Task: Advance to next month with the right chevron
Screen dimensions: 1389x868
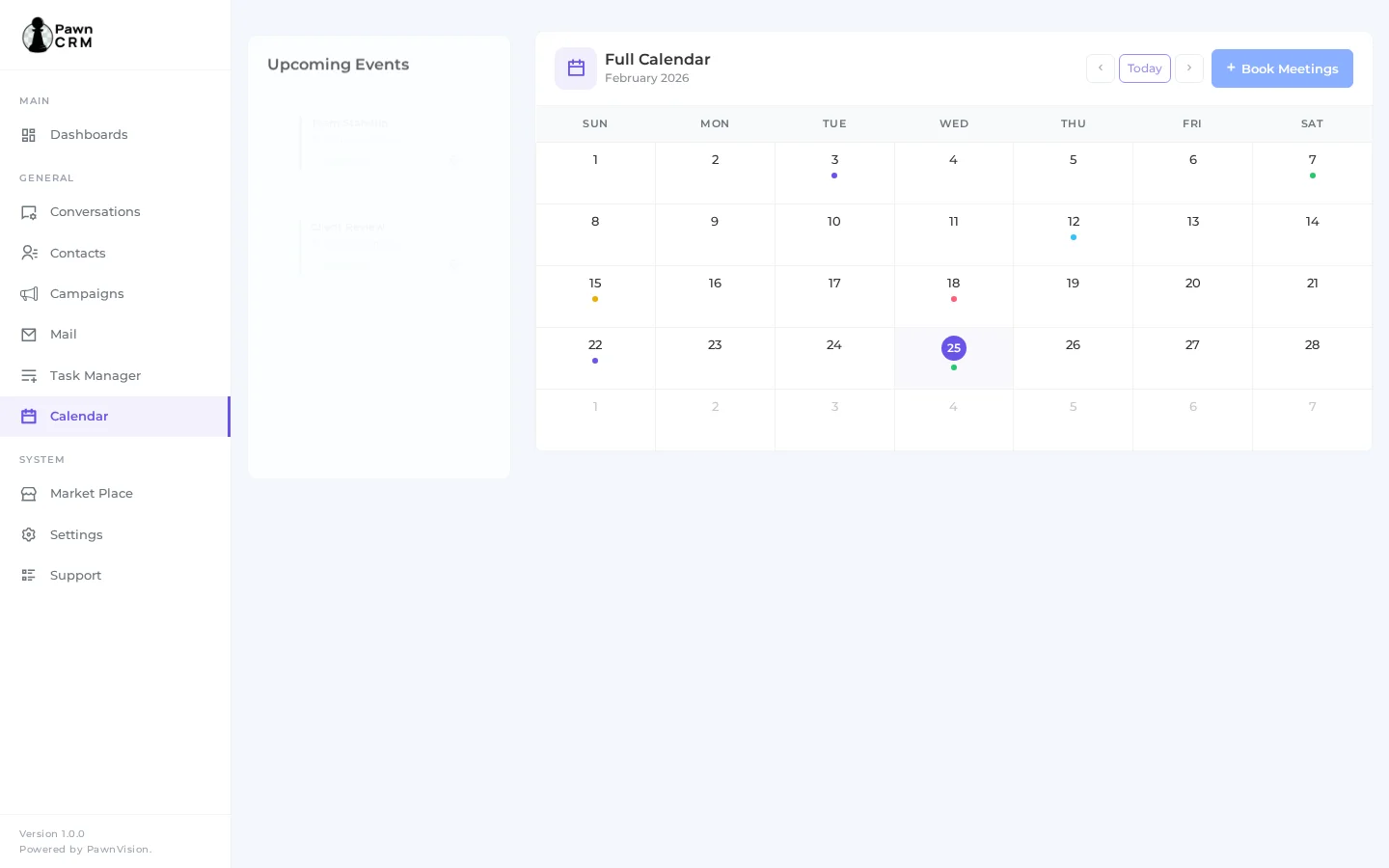Action: (1189, 68)
